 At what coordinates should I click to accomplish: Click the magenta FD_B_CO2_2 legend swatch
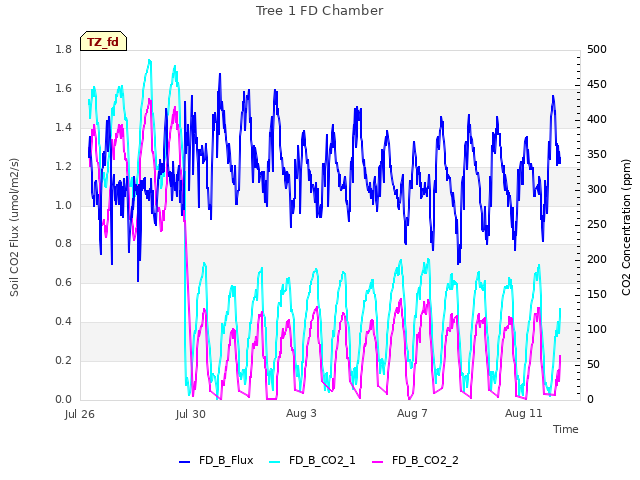[x=378, y=462]
